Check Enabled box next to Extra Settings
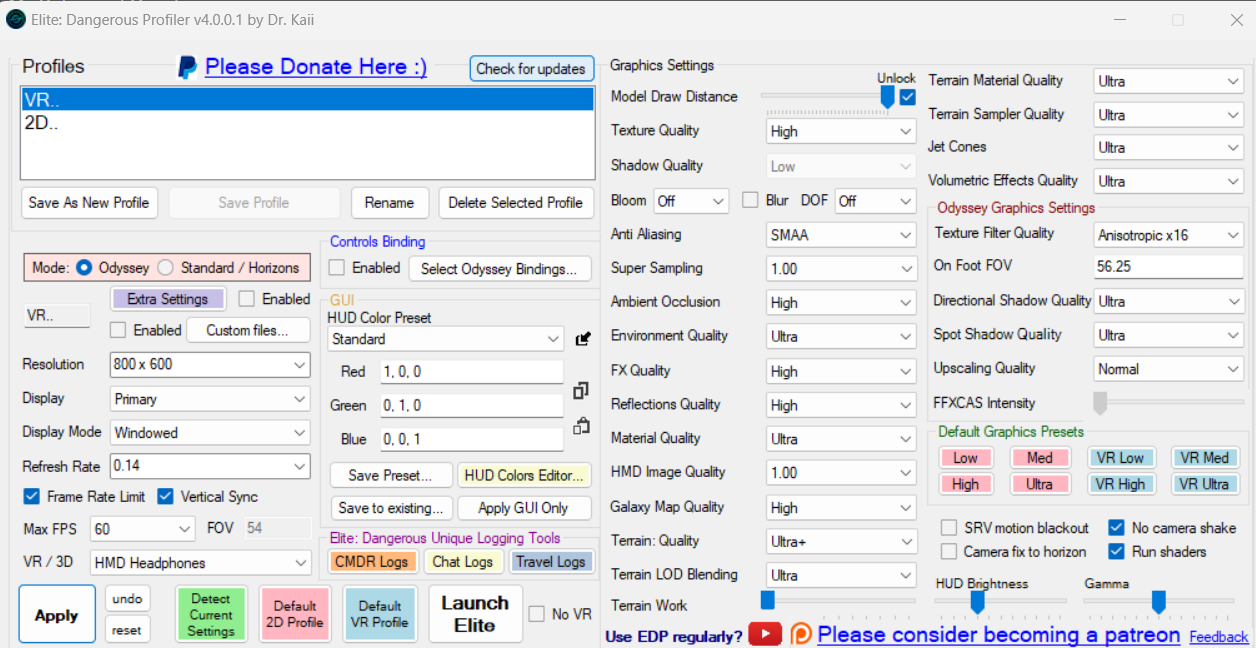The width and height of the screenshot is (1256, 648). click(247, 298)
